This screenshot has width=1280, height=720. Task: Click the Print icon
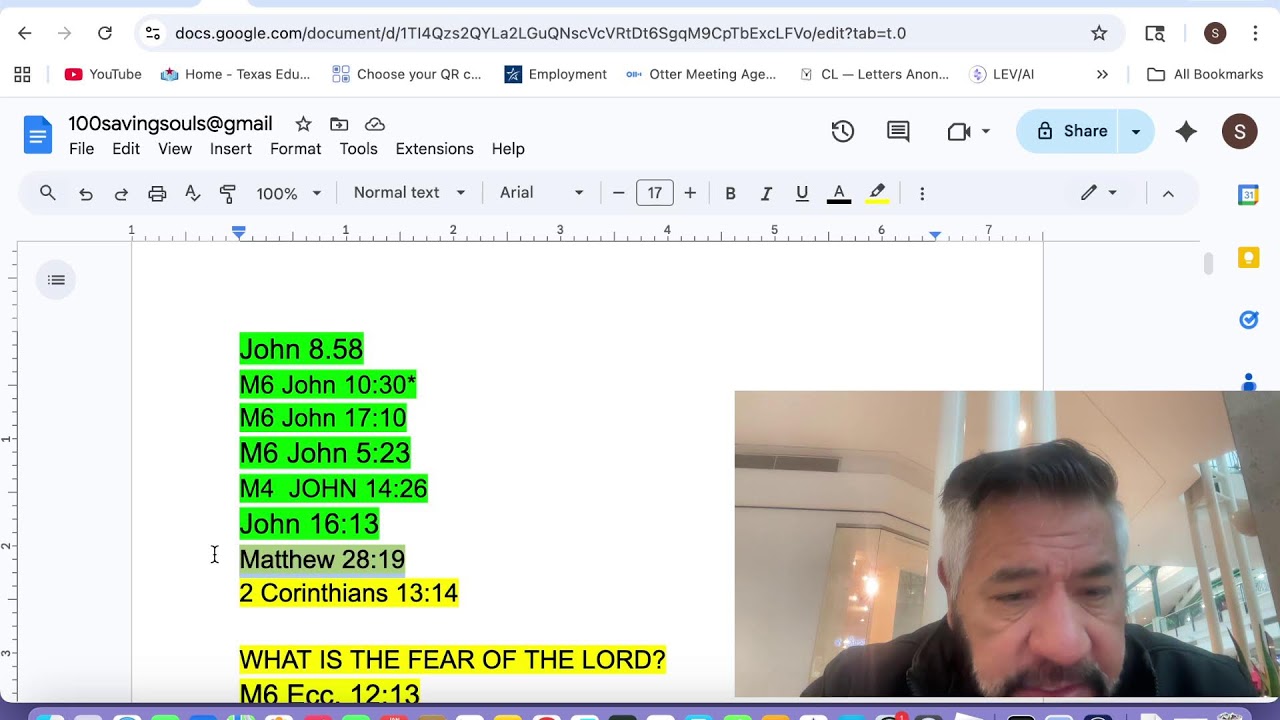tap(157, 193)
